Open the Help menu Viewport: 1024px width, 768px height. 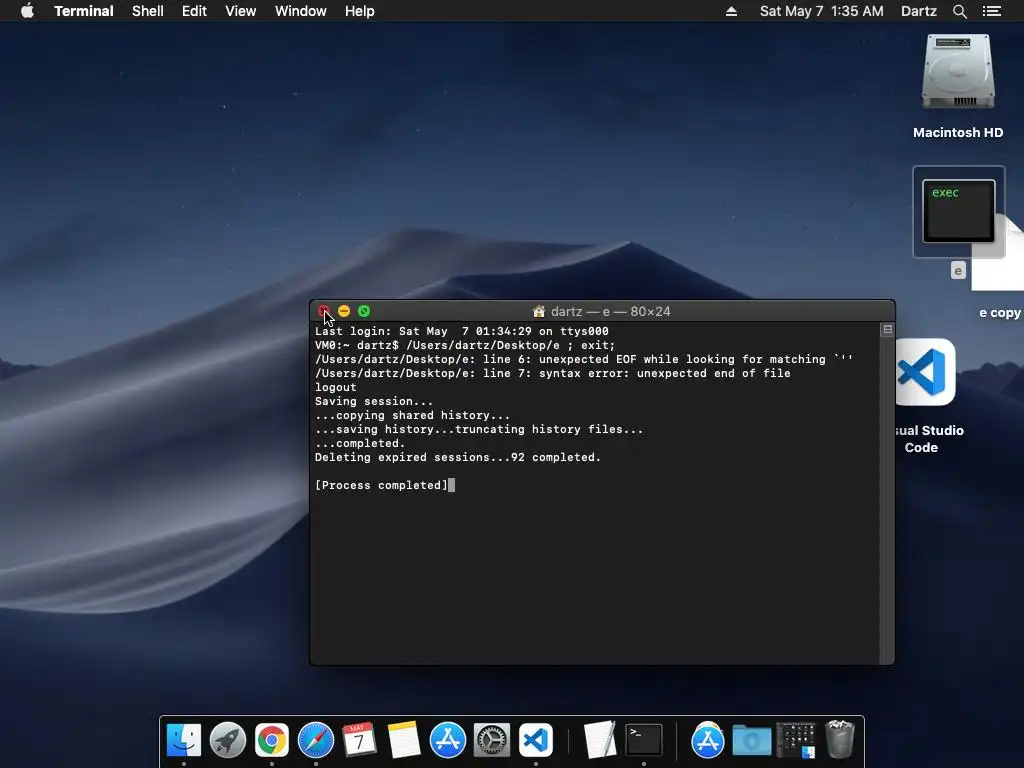click(360, 11)
